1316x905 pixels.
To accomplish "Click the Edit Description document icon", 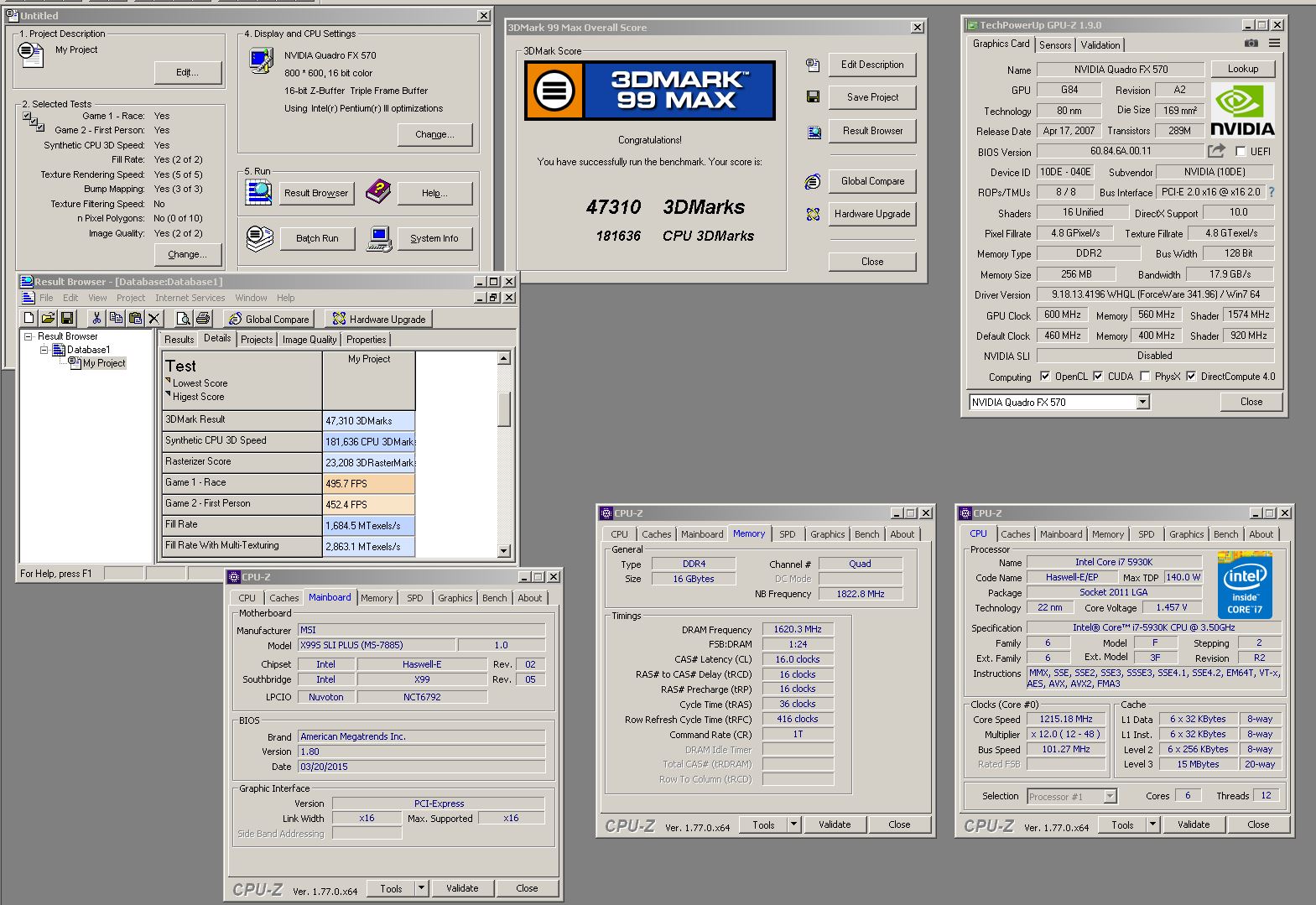I will 812,65.
